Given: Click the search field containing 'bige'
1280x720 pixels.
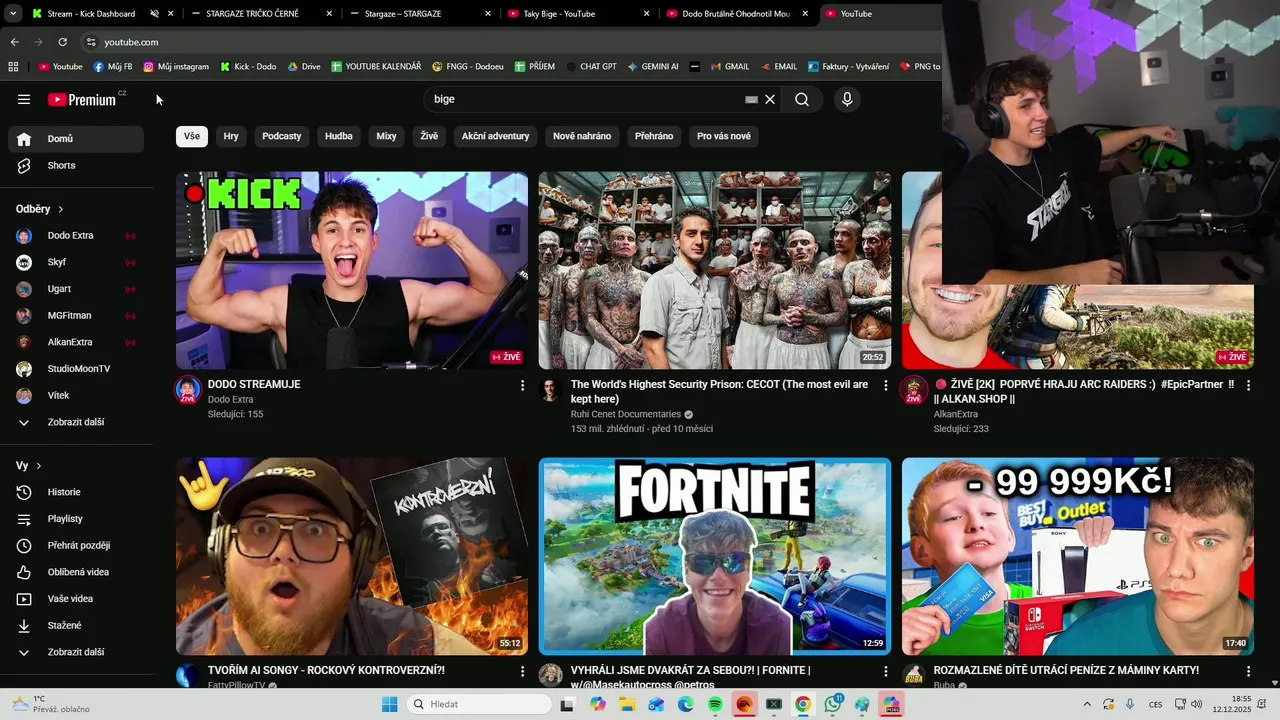Looking at the screenshot, I should pos(588,99).
